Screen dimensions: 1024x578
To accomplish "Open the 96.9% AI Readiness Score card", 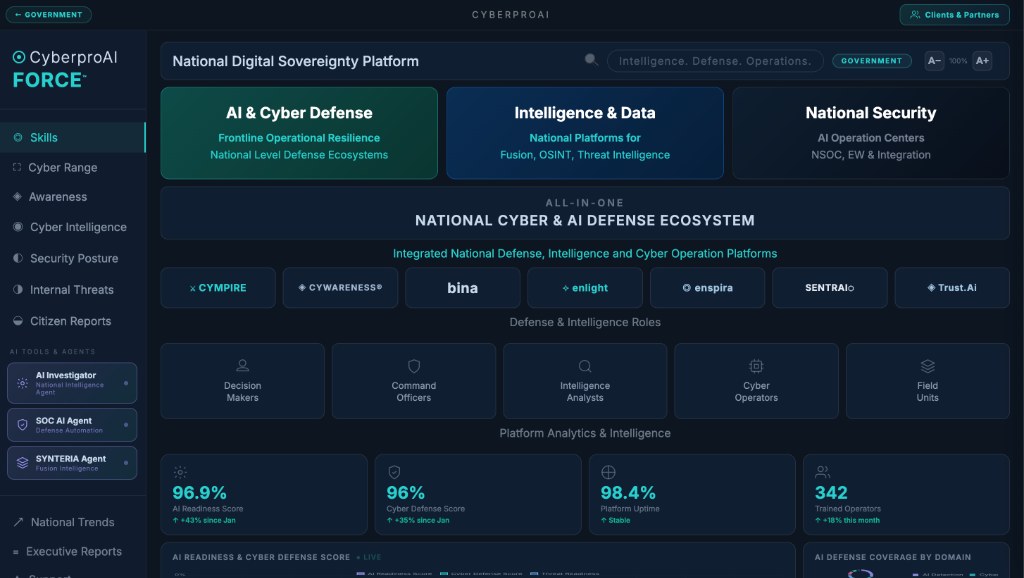I will (264, 494).
